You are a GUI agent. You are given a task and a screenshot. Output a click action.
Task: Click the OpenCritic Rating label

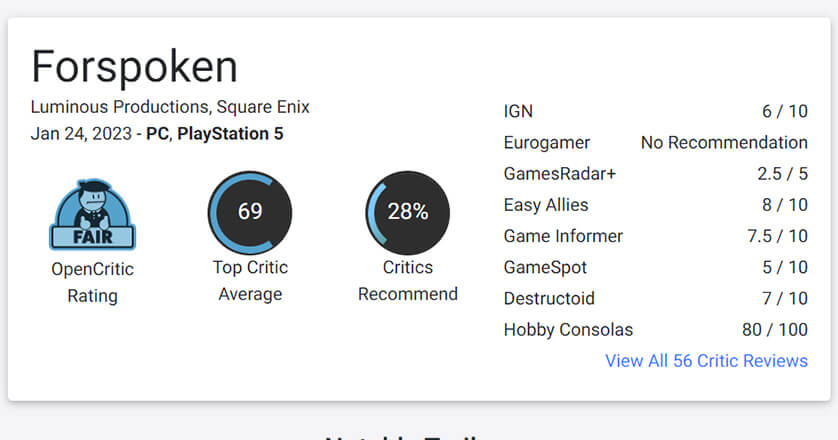click(92, 282)
